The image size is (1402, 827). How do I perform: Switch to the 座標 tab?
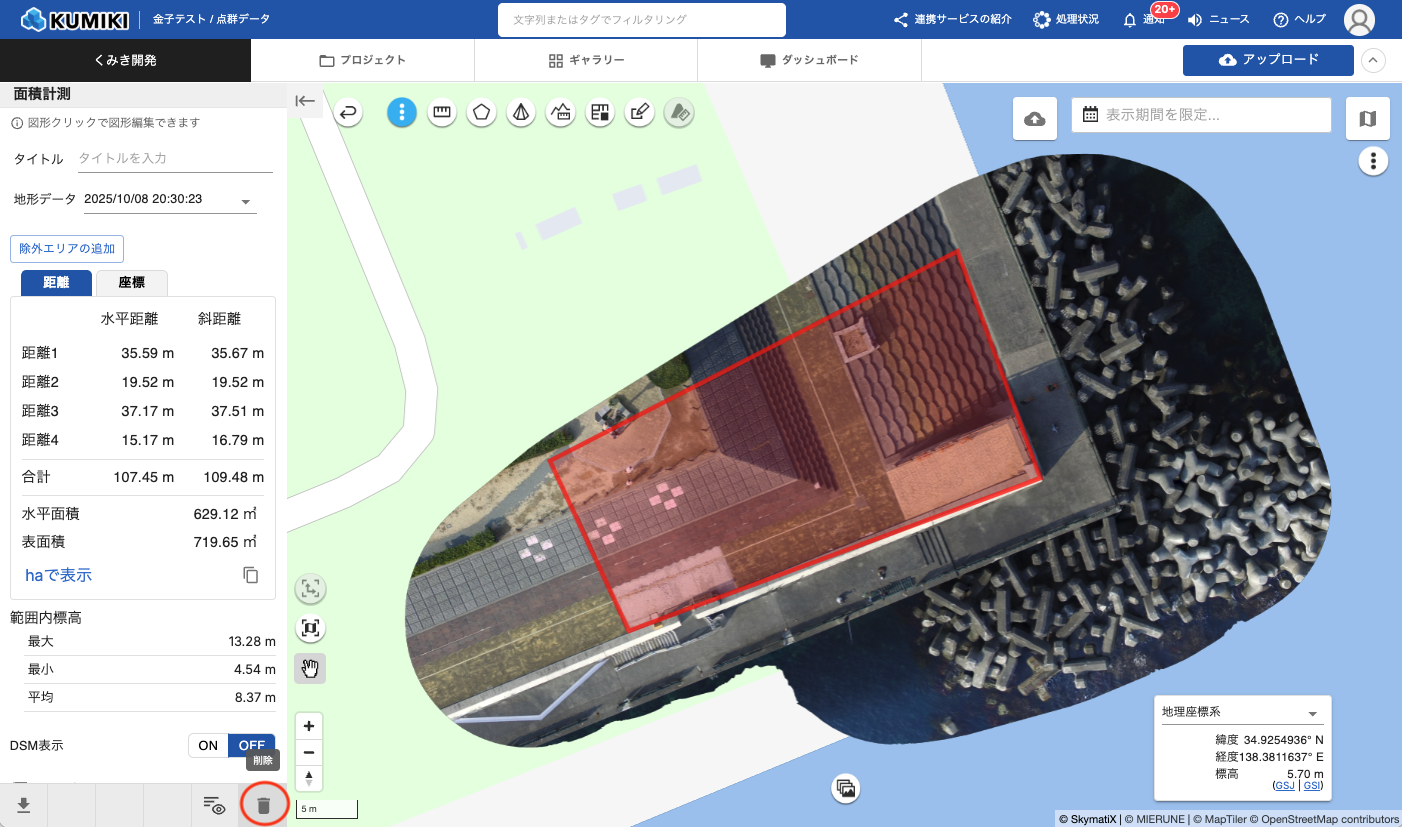coord(131,283)
